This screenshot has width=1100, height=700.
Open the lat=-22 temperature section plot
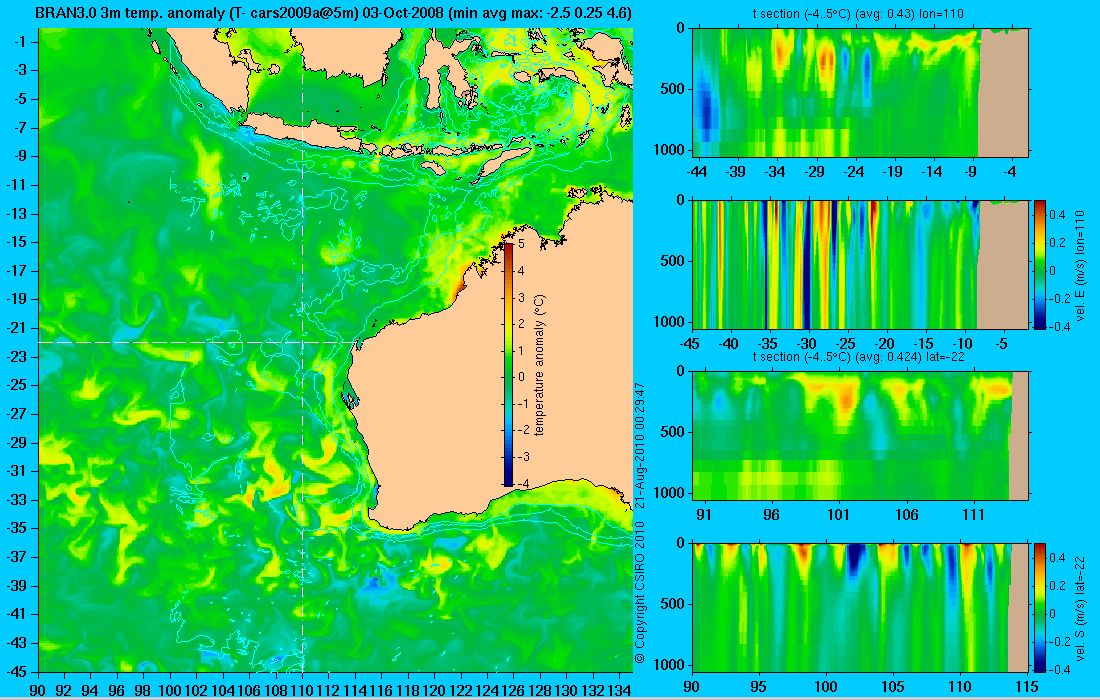tap(860, 436)
